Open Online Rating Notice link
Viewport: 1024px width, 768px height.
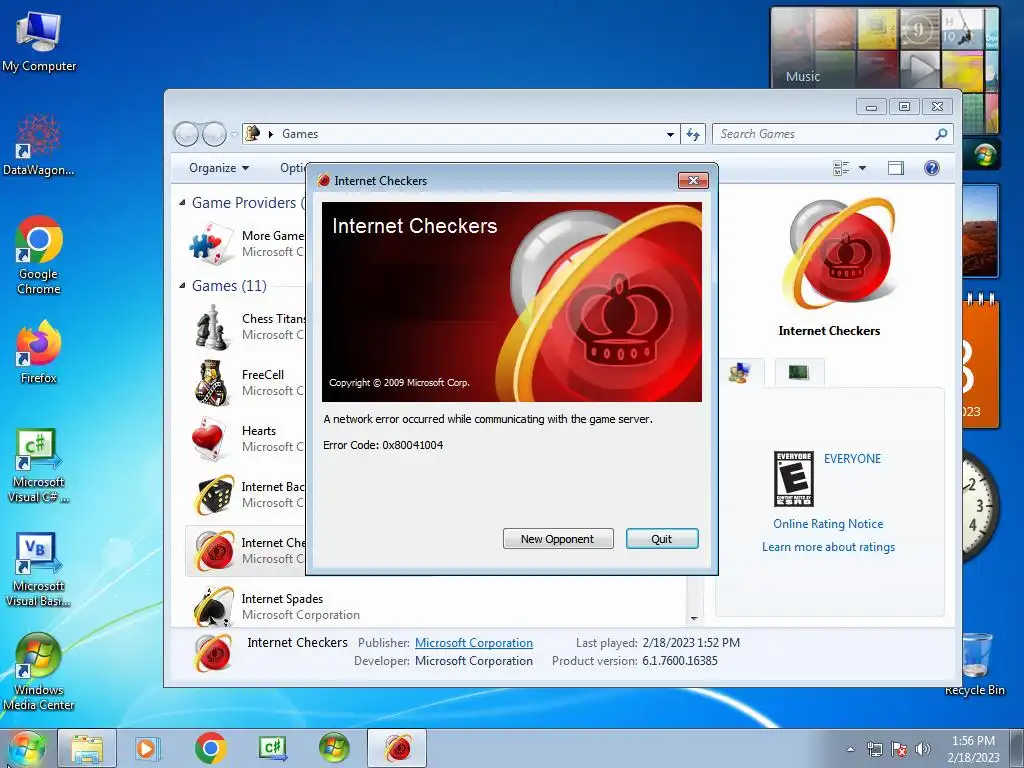click(x=828, y=524)
